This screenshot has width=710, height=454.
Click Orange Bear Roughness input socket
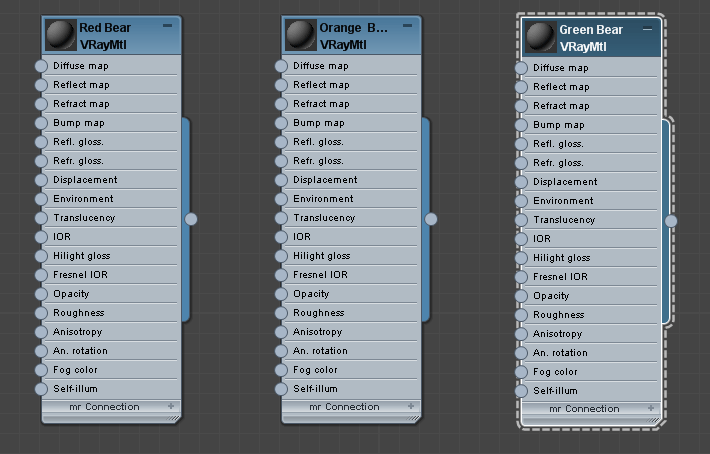coord(281,313)
